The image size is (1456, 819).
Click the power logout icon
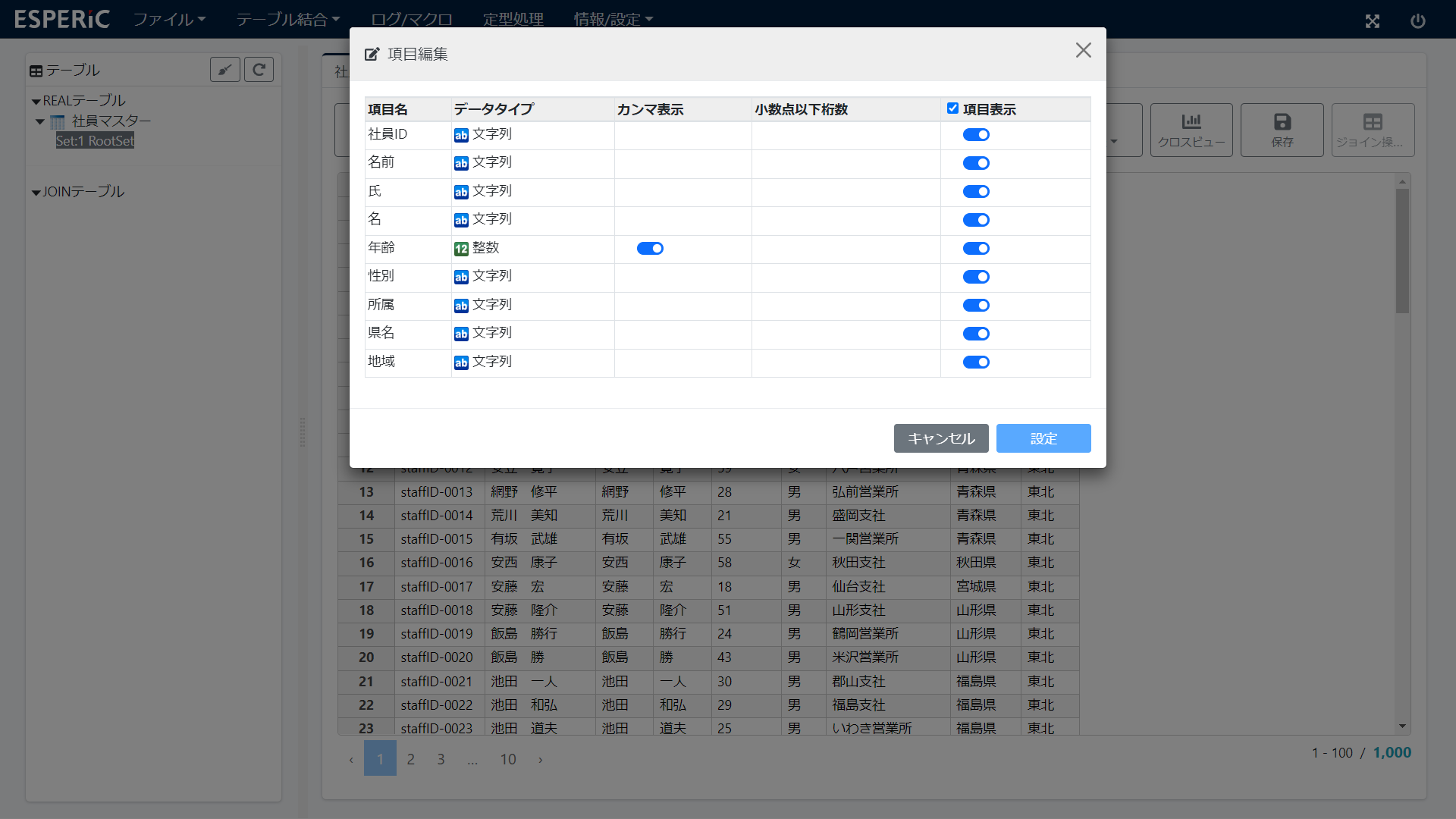(1418, 21)
